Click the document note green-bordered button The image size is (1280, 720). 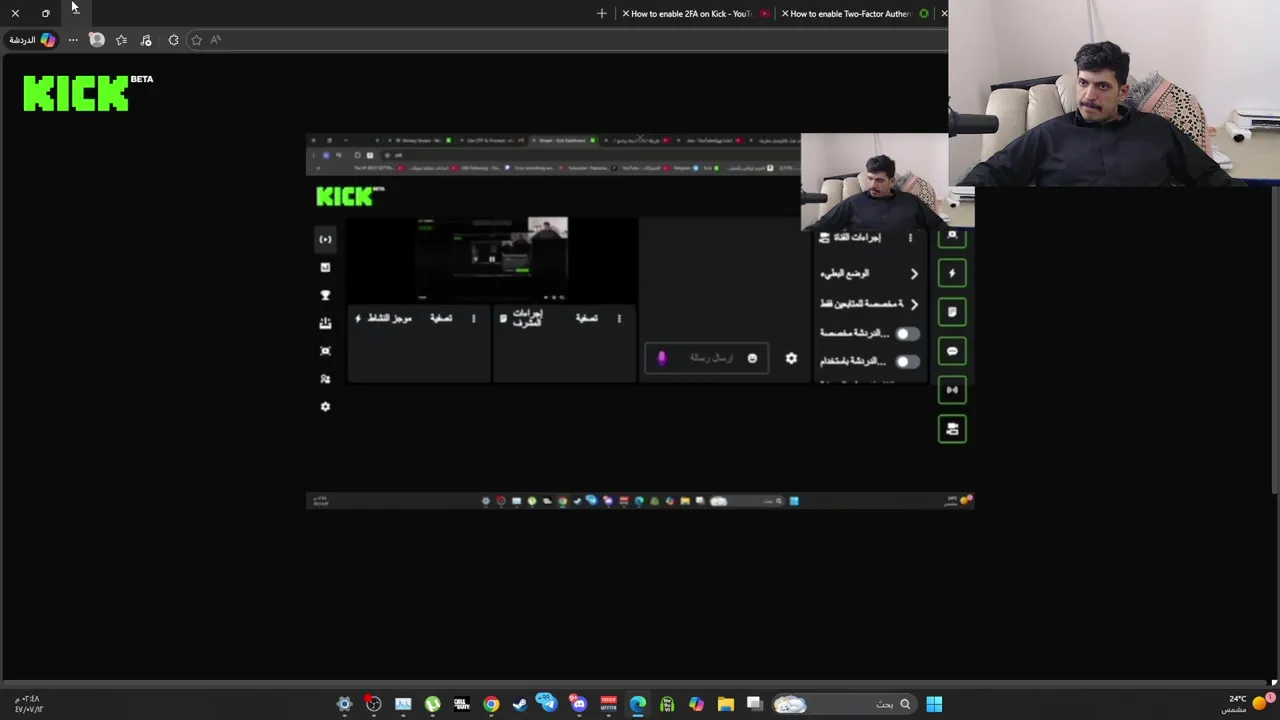[952, 312]
